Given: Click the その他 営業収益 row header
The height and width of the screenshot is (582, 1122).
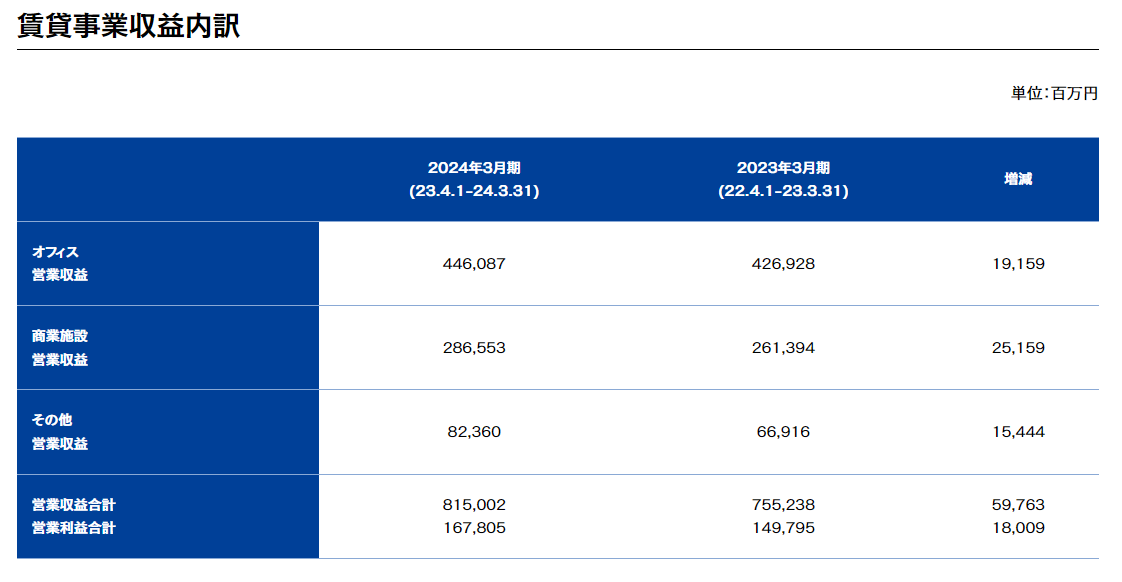Looking at the screenshot, I should (x=60, y=431).
